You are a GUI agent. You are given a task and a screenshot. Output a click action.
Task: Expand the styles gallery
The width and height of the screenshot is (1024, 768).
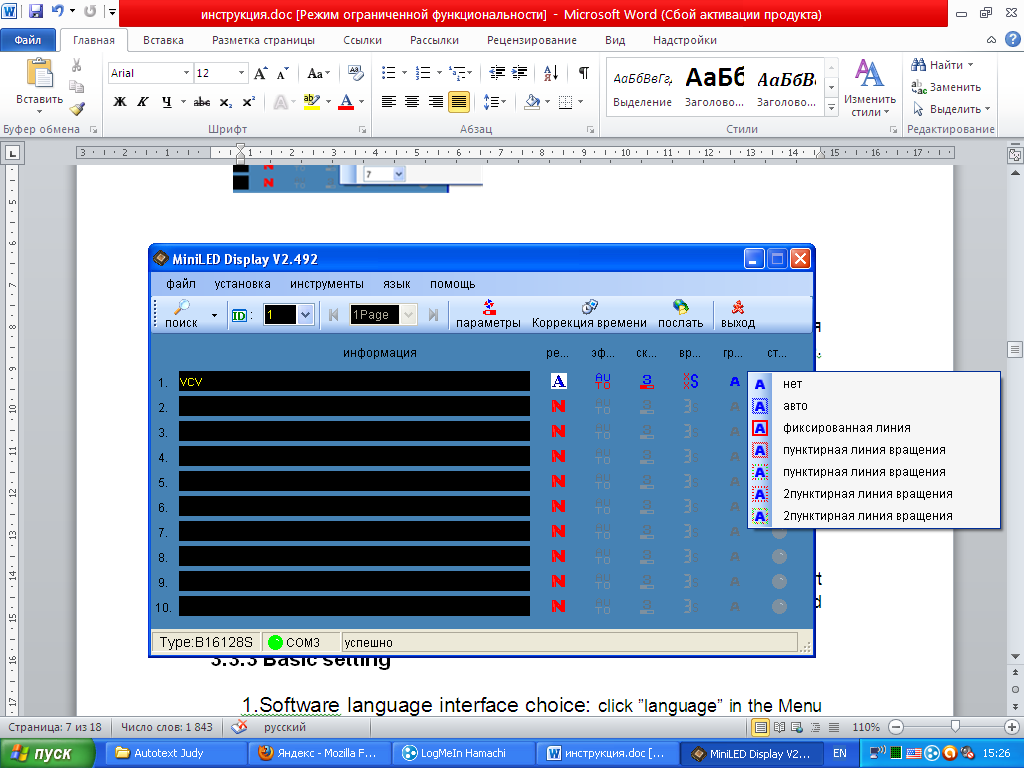click(x=831, y=108)
